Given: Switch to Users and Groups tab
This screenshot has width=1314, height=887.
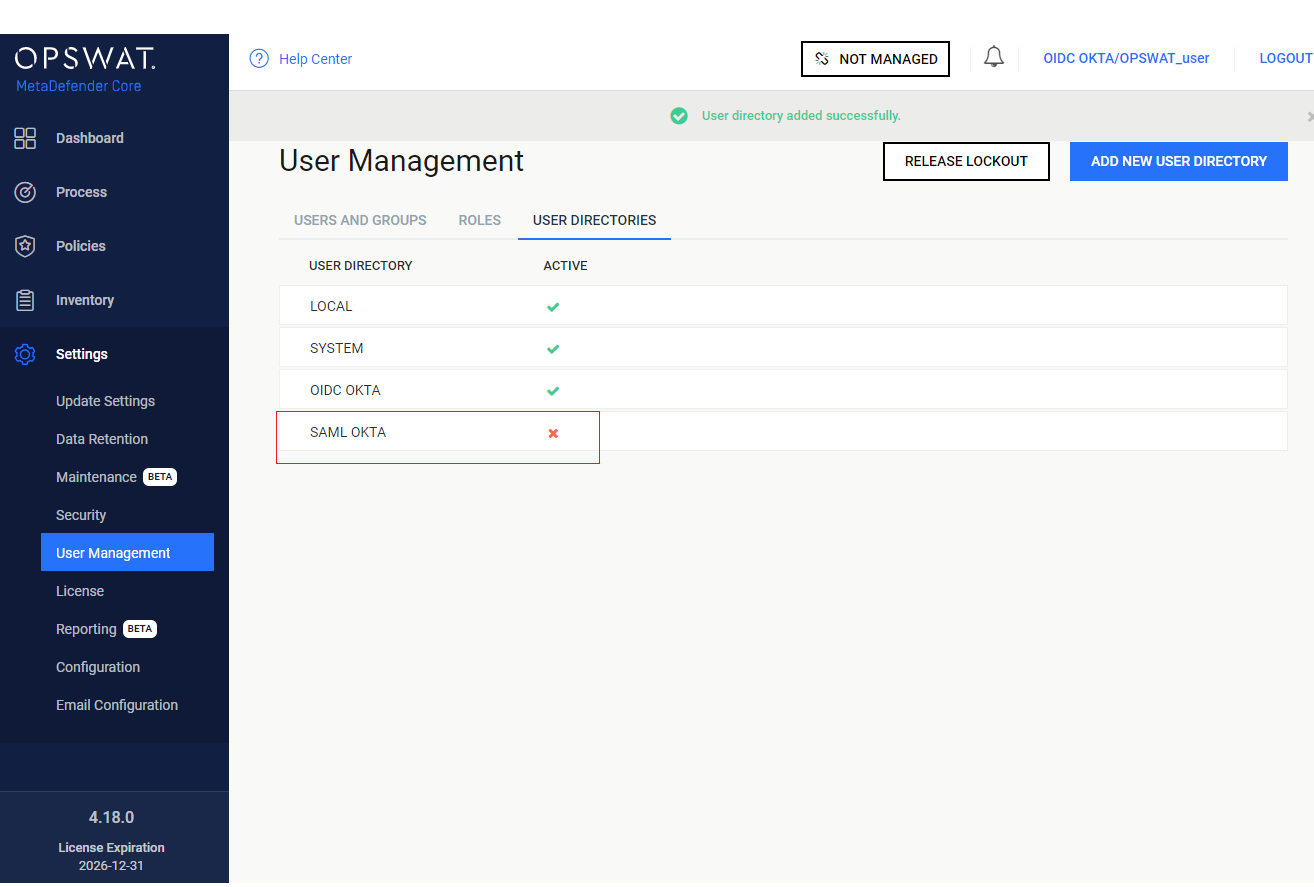Looking at the screenshot, I should (x=360, y=220).
